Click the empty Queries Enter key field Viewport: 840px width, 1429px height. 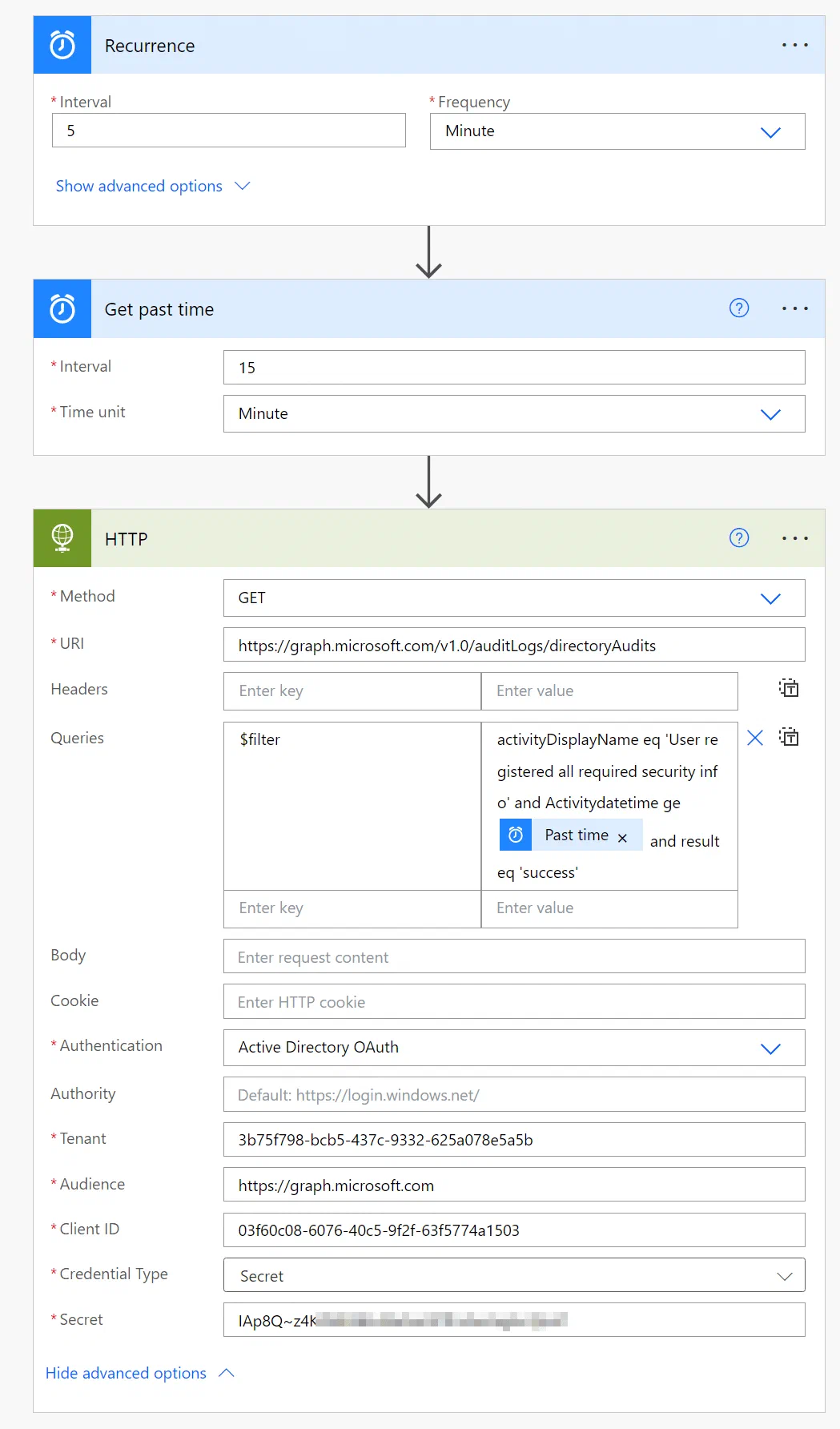tap(352, 908)
